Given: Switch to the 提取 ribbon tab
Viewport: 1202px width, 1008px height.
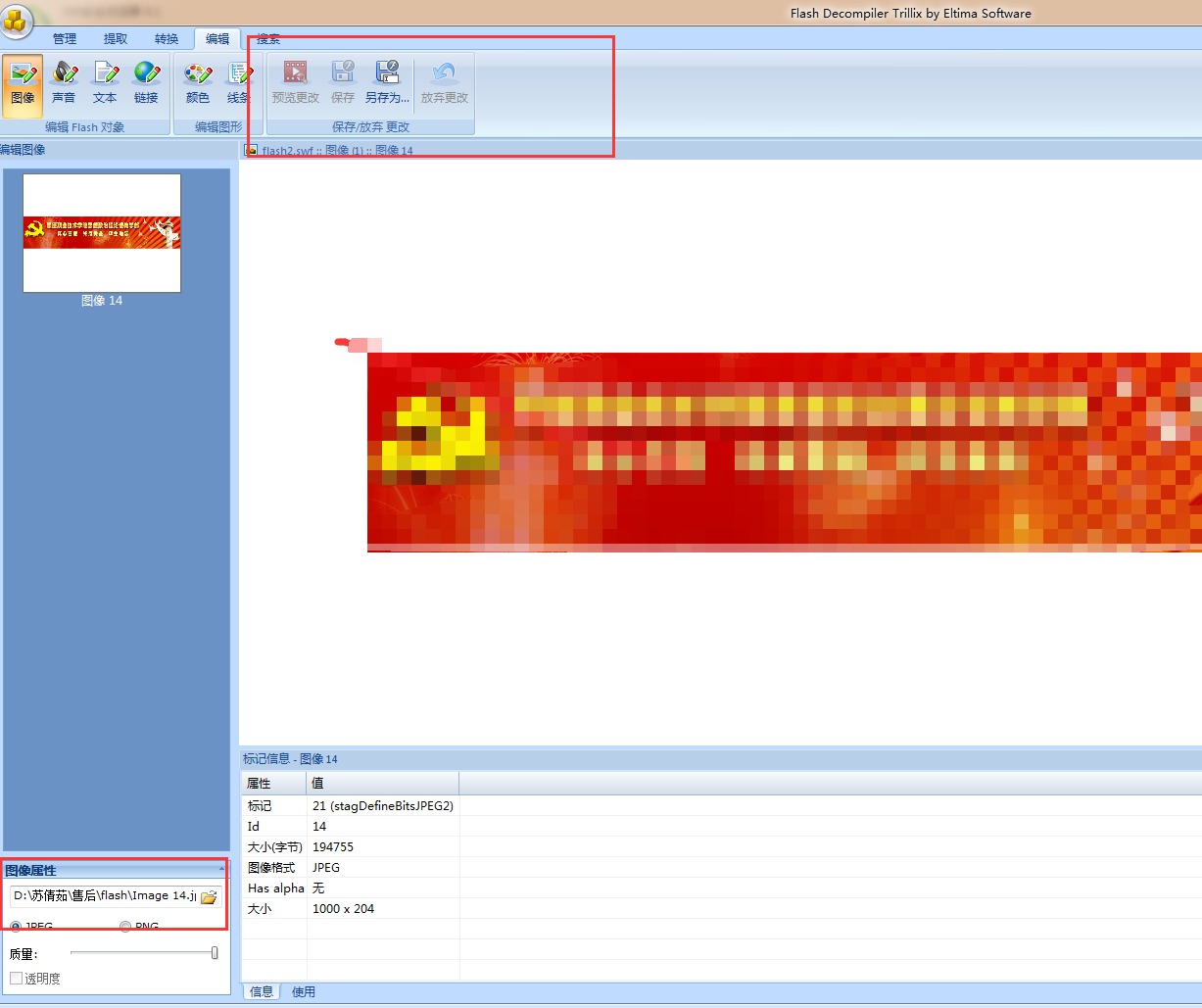Looking at the screenshot, I should tap(116, 39).
